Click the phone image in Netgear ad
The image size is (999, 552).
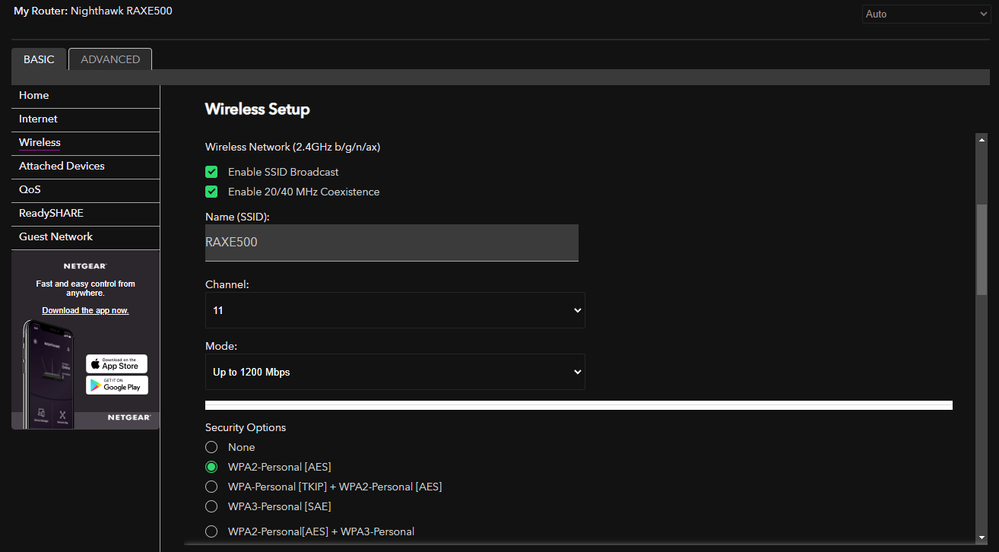pos(48,375)
